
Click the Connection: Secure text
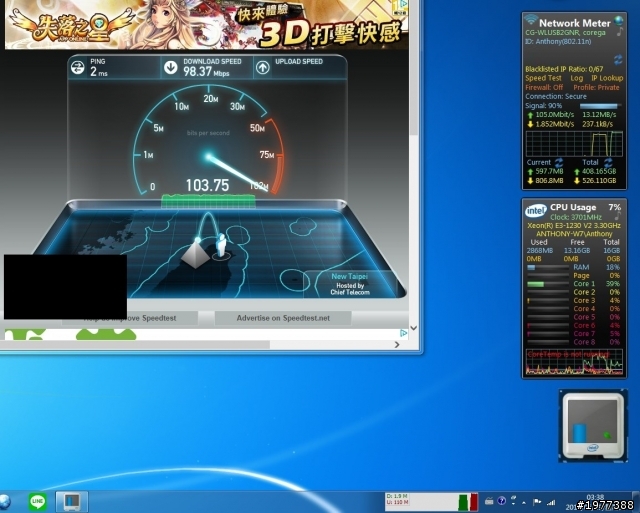(x=556, y=96)
